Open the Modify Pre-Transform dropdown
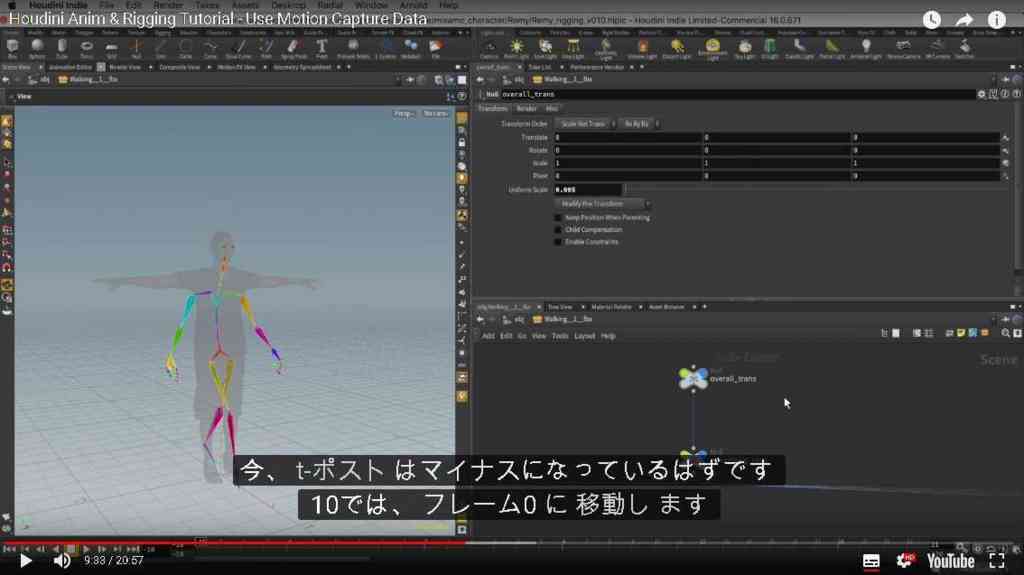 pyautogui.click(x=603, y=204)
